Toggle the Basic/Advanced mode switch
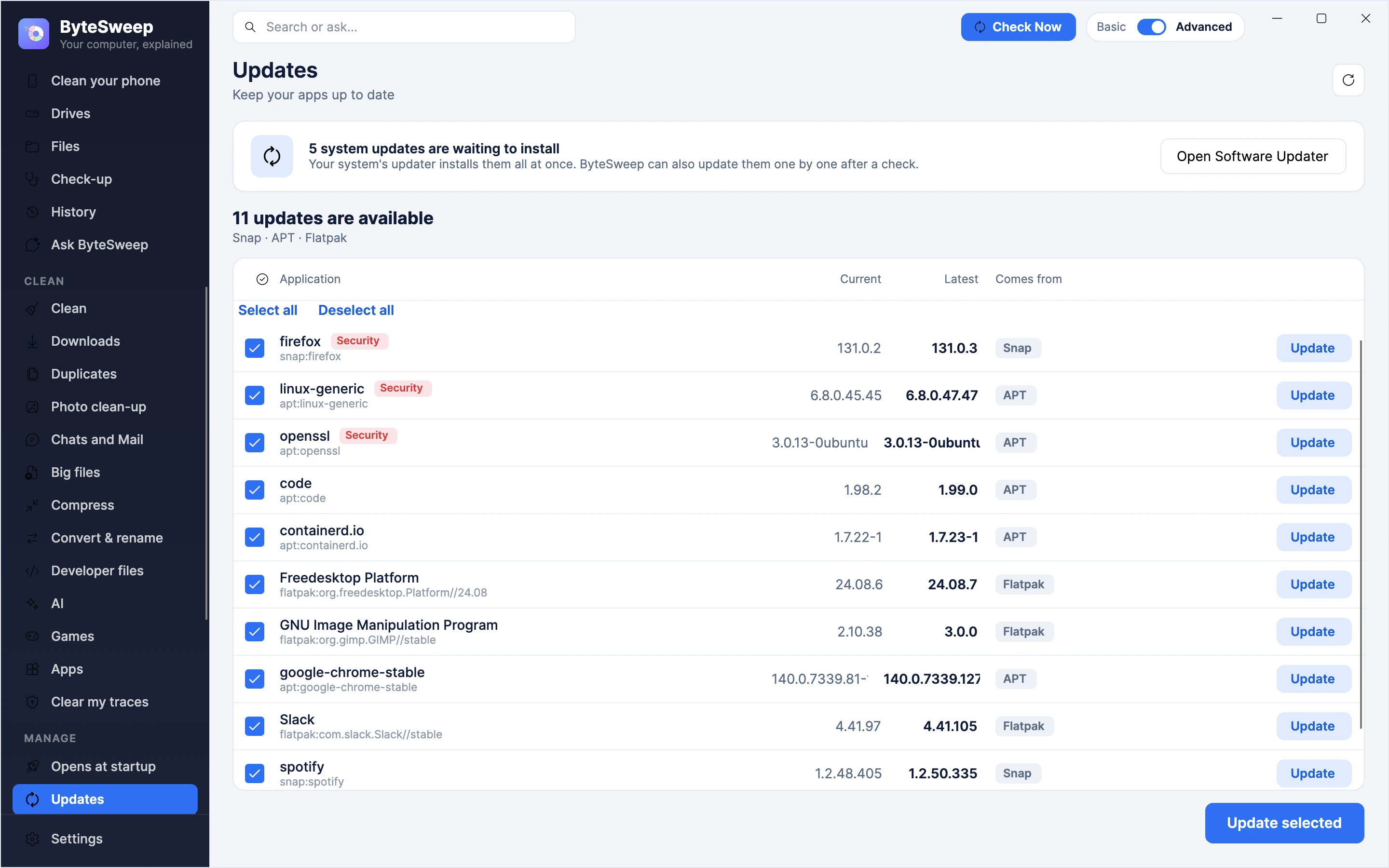This screenshot has width=1389, height=868. point(1151,27)
